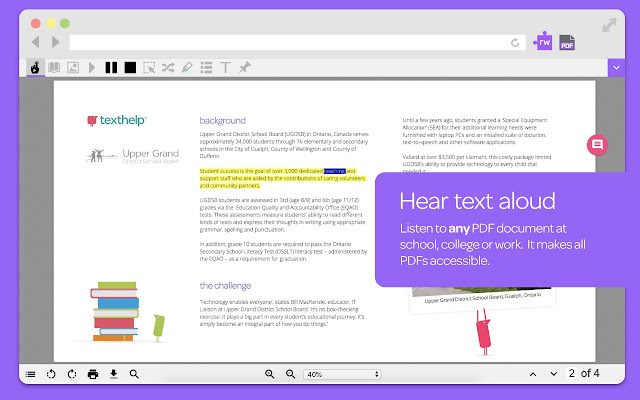Click the browser back arrow
The image size is (640, 400).
36,42
